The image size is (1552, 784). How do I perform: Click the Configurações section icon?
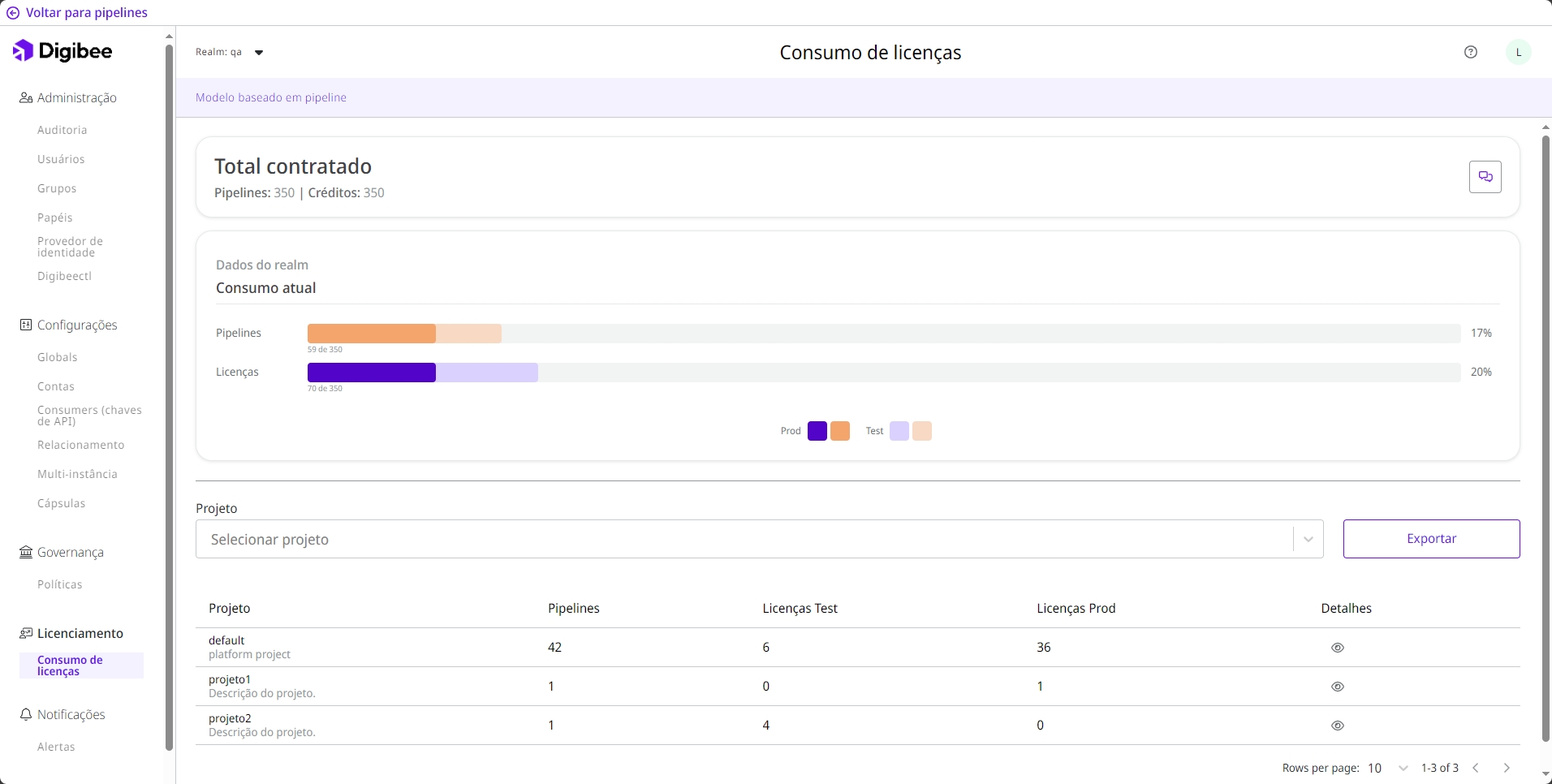(x=26, y=325)
